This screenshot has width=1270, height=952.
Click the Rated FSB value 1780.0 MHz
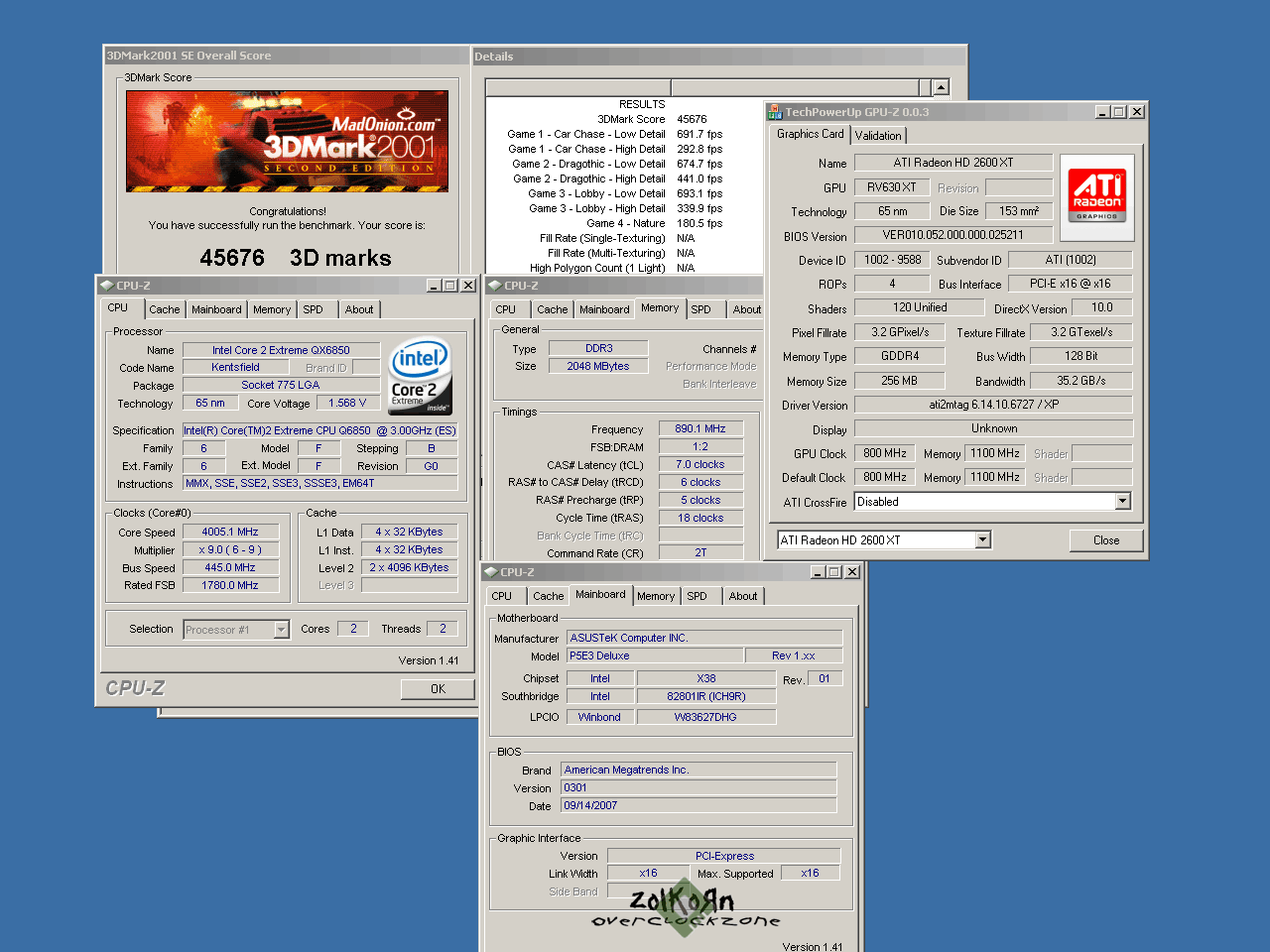tap(230, 586)
